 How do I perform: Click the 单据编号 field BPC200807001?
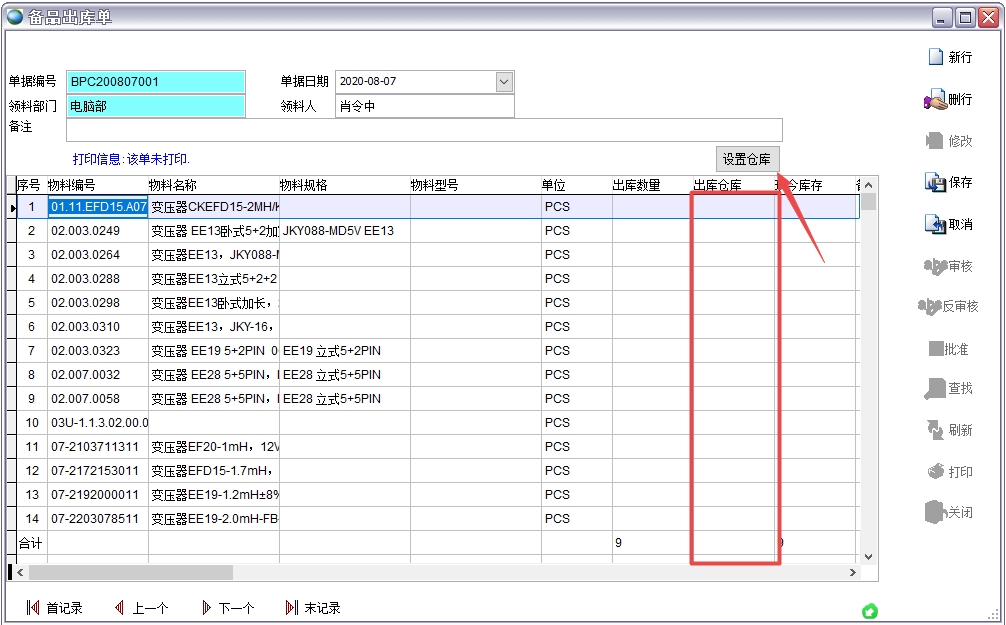(155, 82)
